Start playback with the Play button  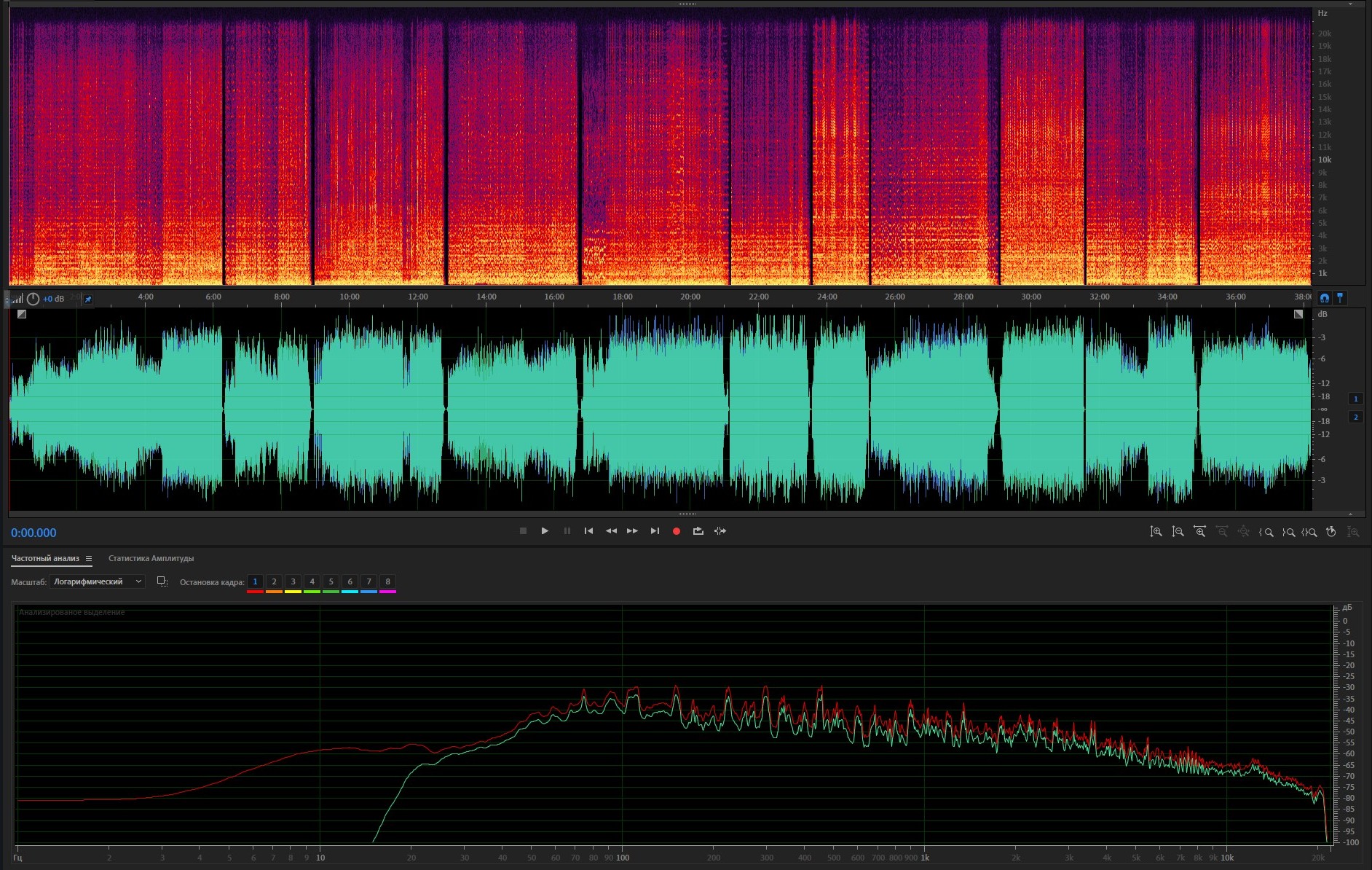point(545,531)
